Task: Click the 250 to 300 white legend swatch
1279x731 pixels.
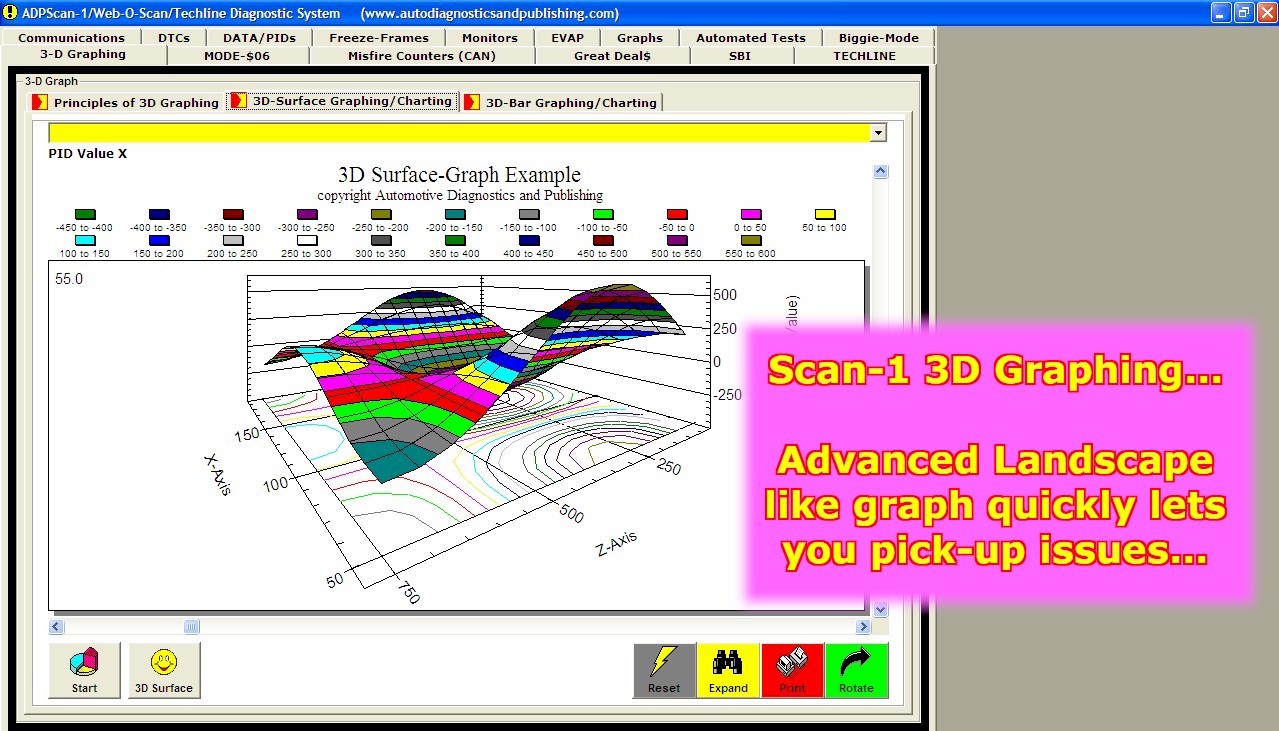Action: [307, 240]
